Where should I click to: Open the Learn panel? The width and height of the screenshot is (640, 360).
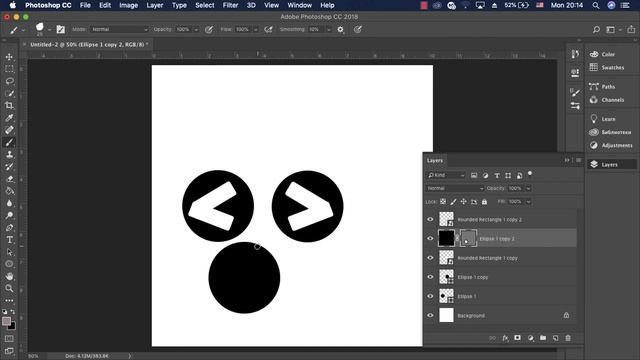coord(602,119)
